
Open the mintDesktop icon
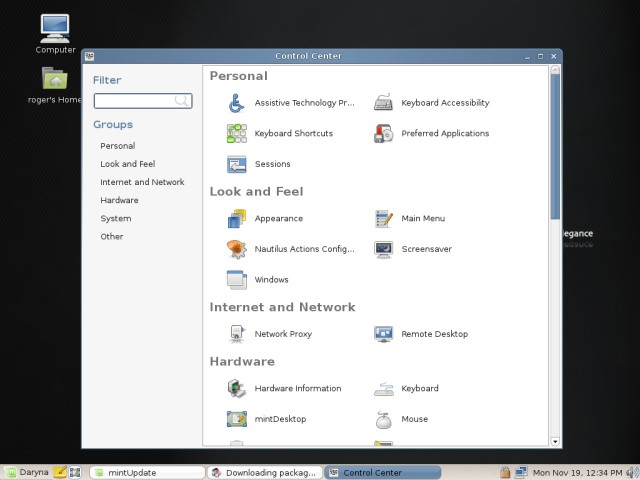[236, 419]
